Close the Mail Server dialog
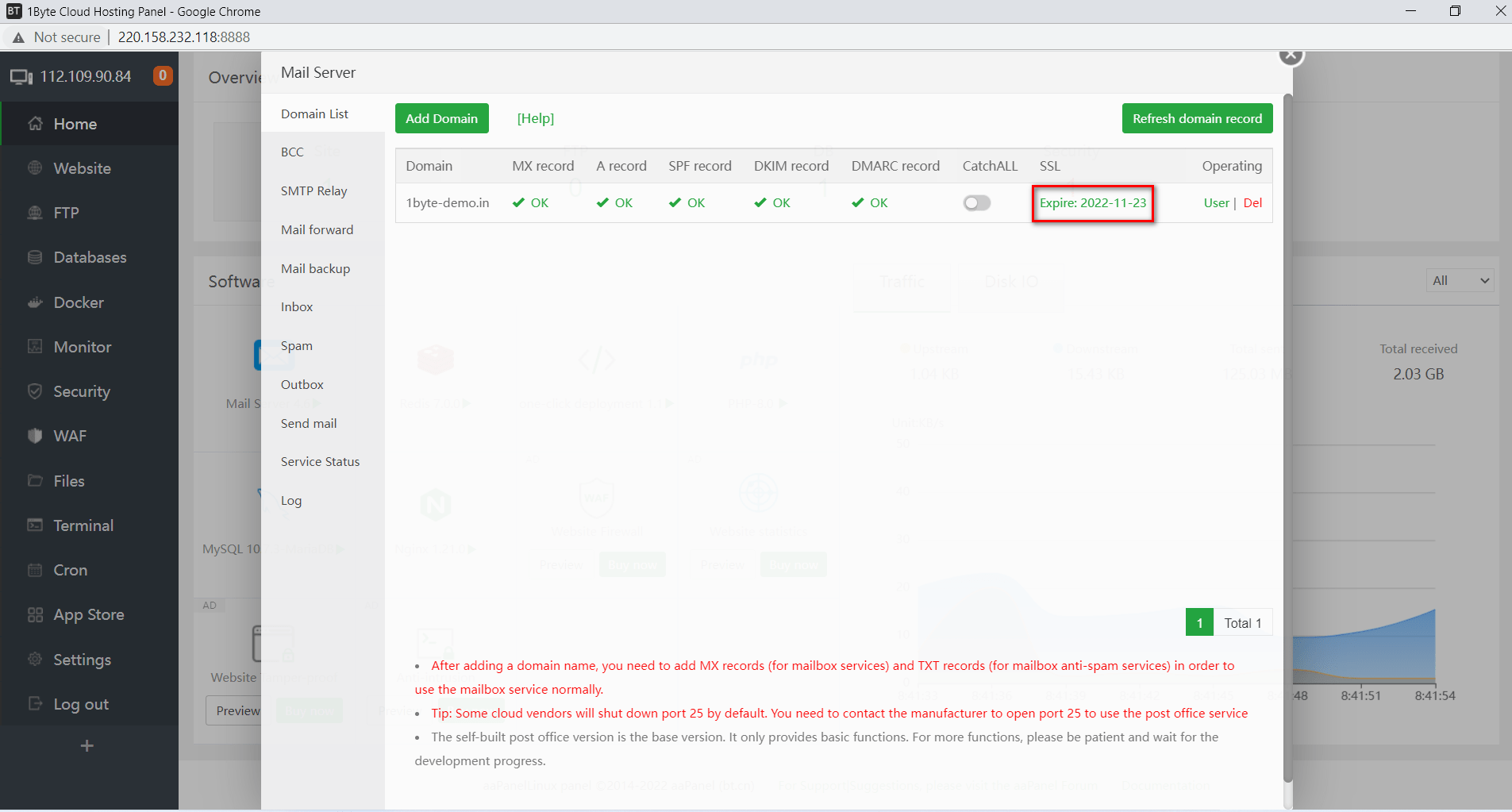 [x=1291, y=55]
